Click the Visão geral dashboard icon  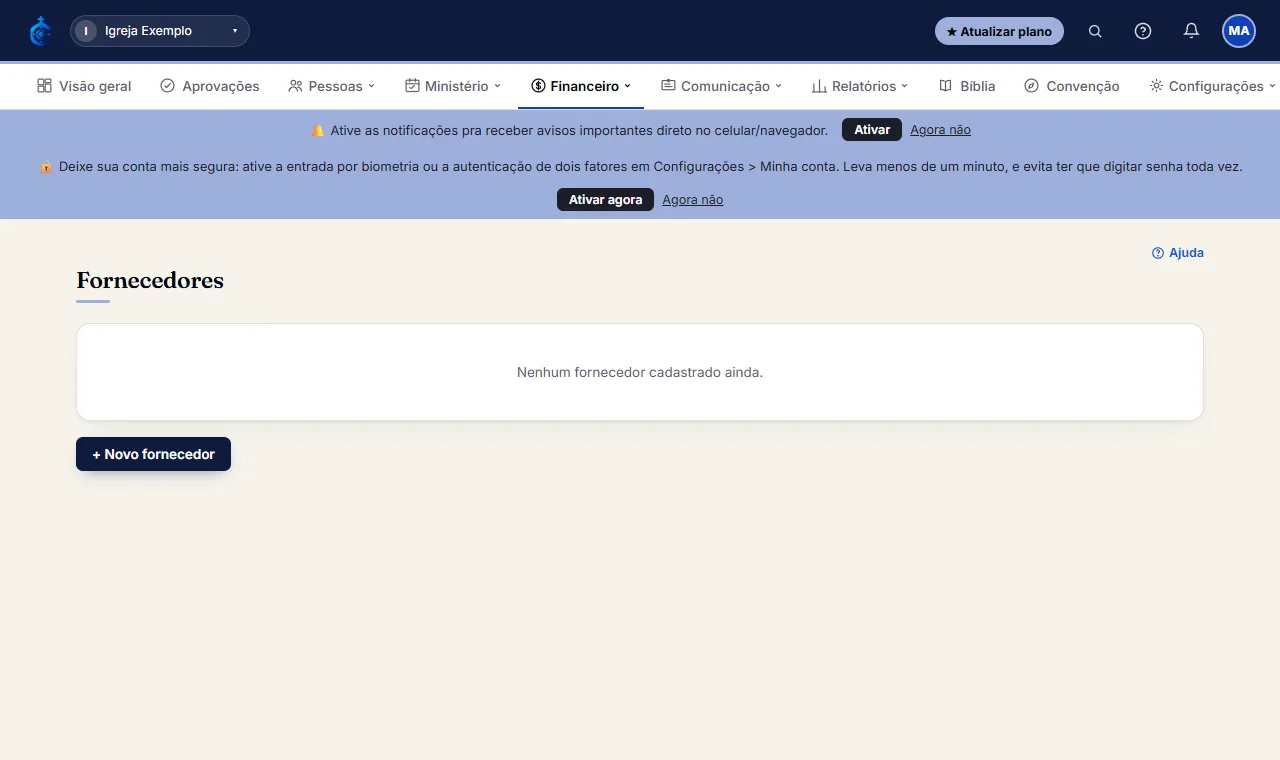[x=44, y=86]
